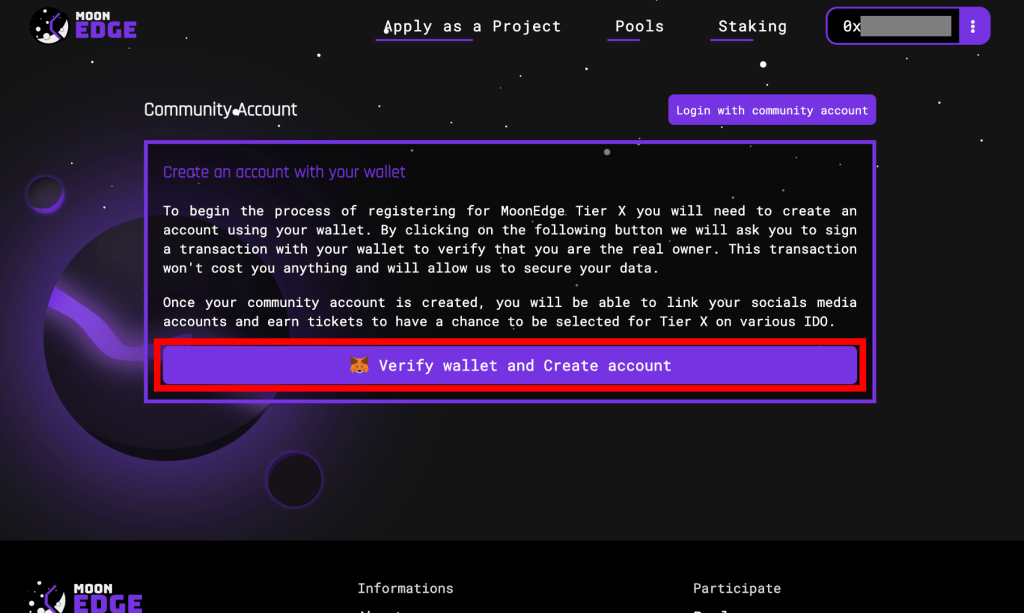Screen dimensions: 1024x613
Task: Open the Apply as a Project page
Action: coord(472,26)
